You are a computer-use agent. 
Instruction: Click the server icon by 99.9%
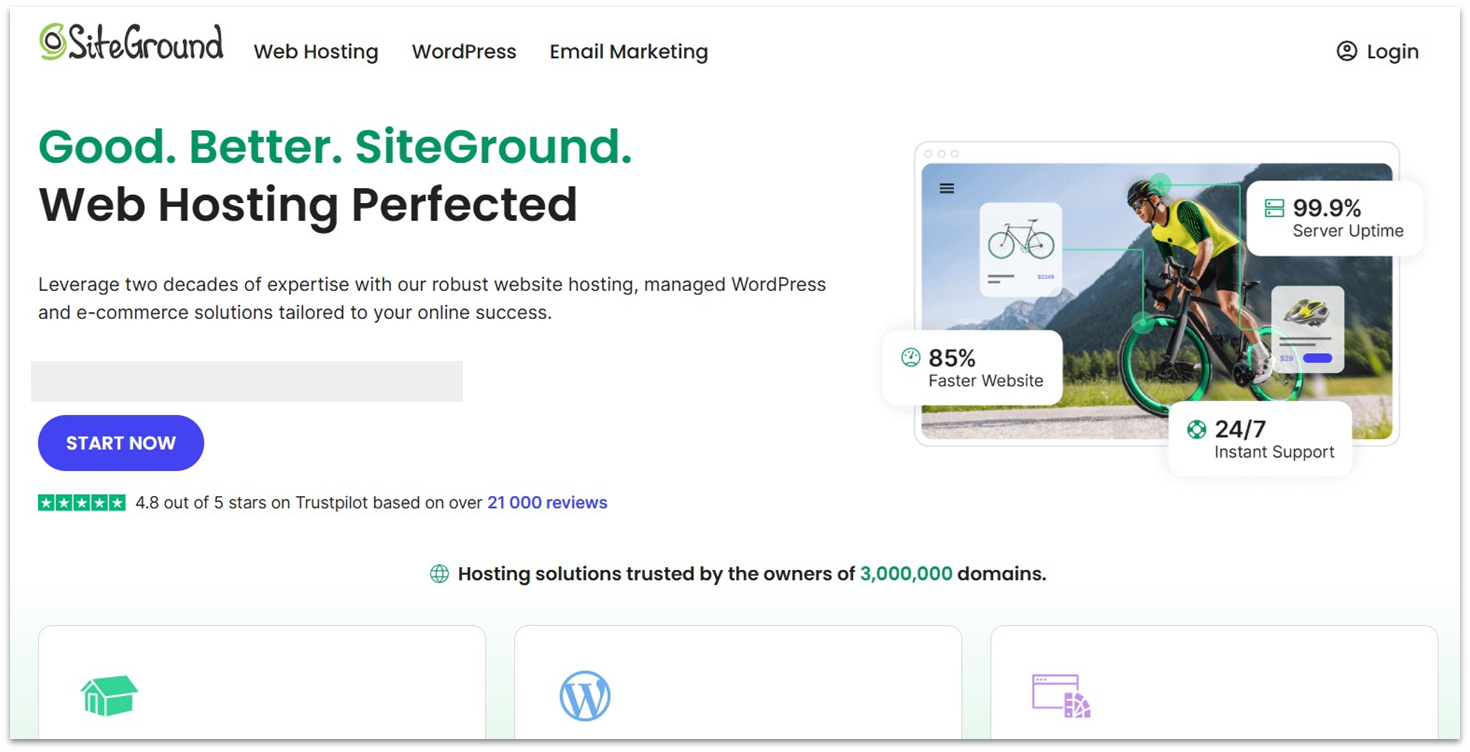[1274, 208]
